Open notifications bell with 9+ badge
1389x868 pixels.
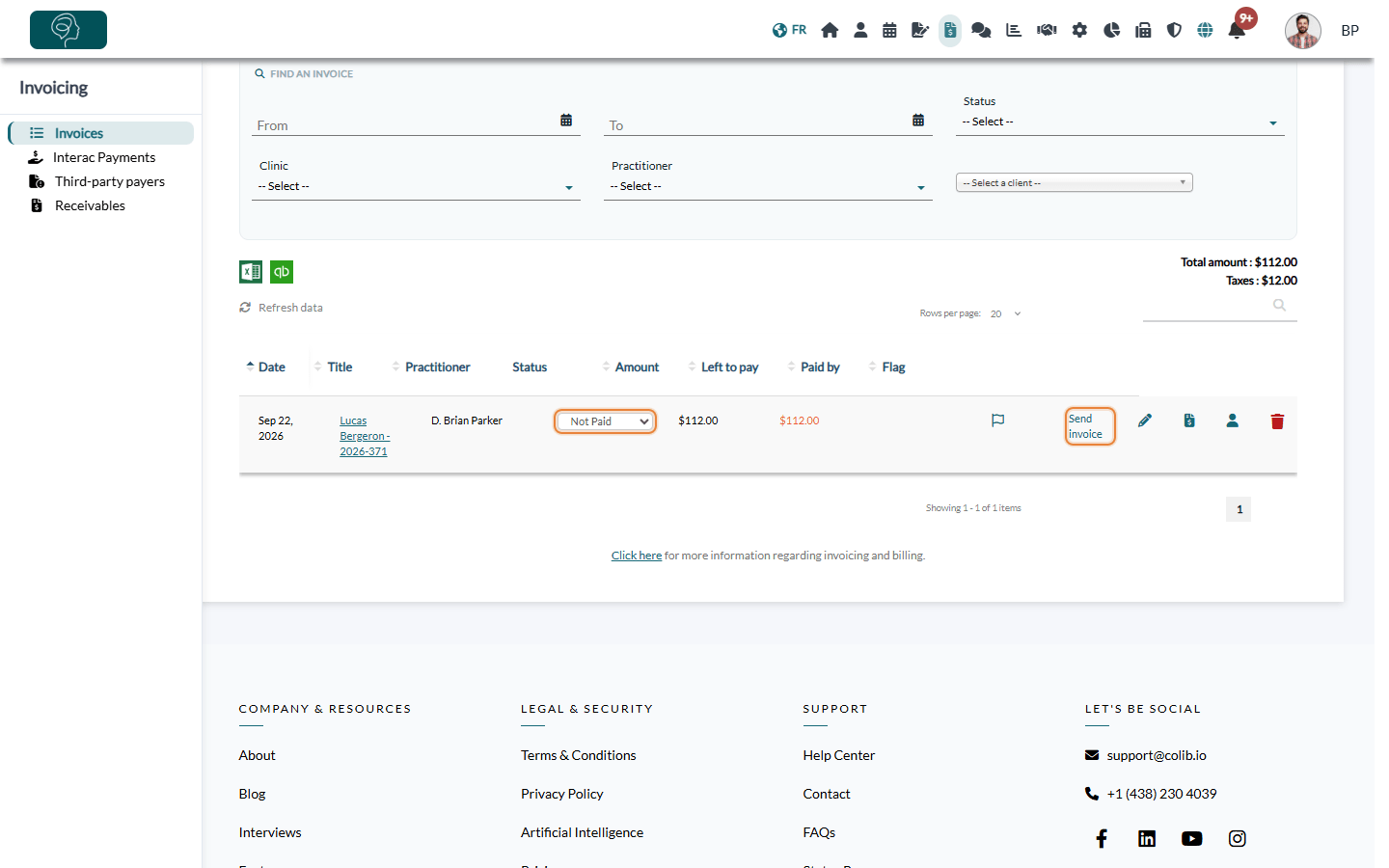pyautogui.click(x=1238, y=29)
